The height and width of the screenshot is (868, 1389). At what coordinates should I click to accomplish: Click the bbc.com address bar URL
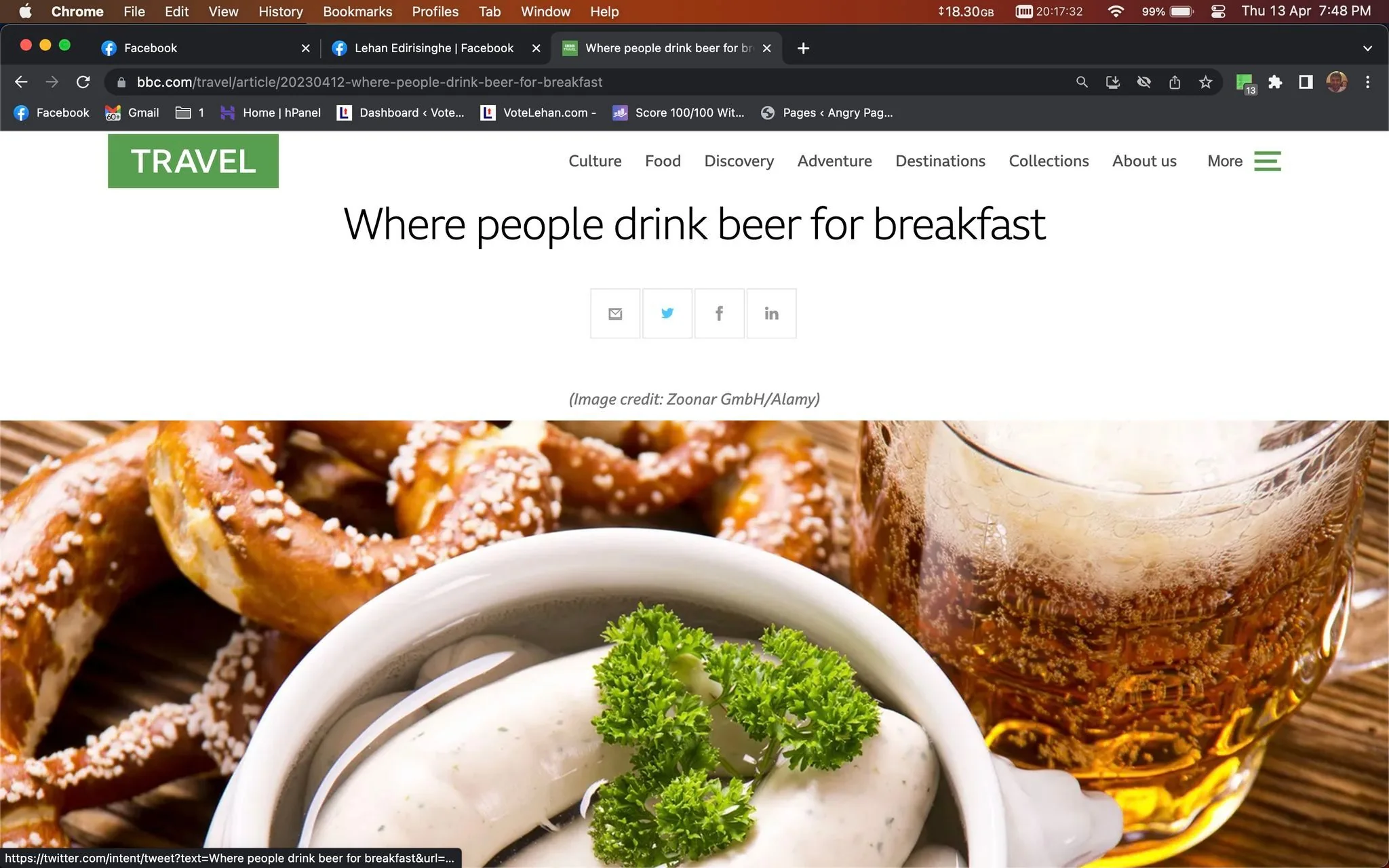pyautogui.click(x=370, y=82)
